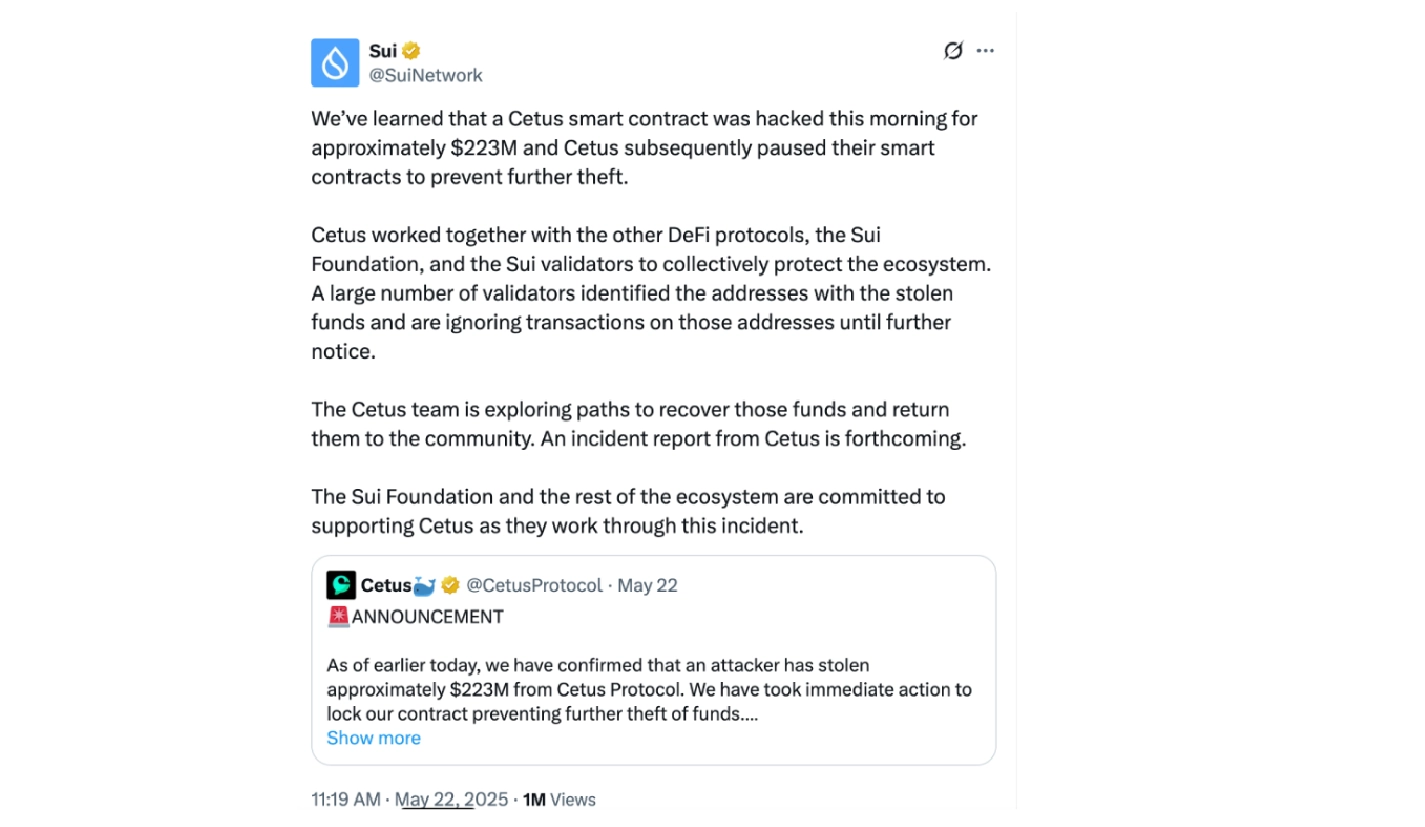Open the Grok explain-post icon

click(x=953, y=50)
